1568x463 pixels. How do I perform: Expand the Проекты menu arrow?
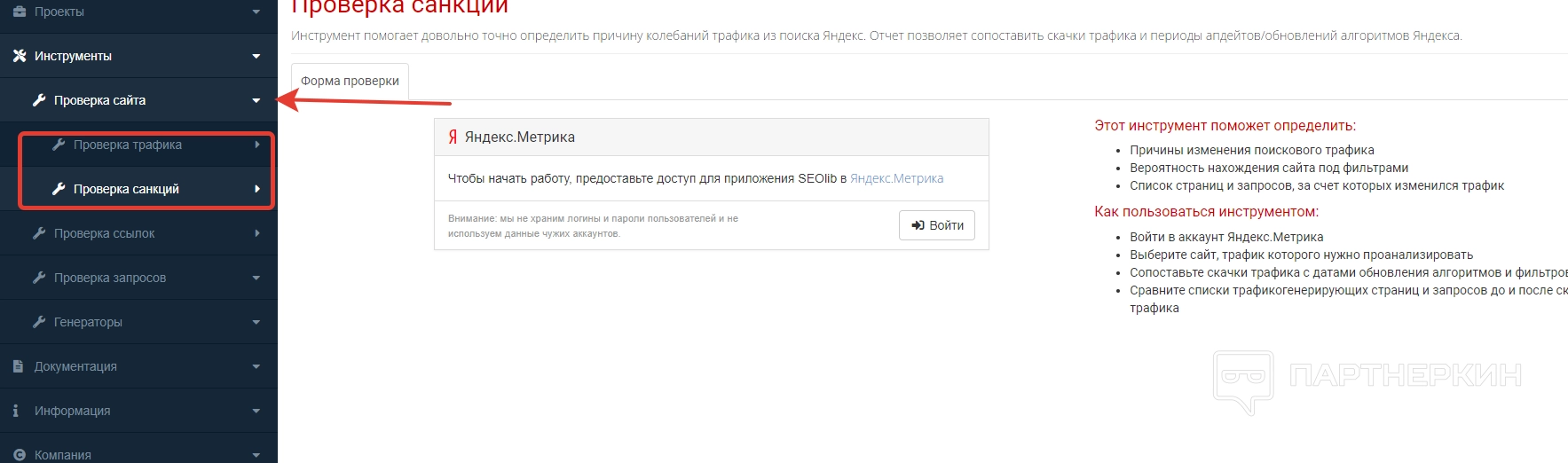pos(256,12)
